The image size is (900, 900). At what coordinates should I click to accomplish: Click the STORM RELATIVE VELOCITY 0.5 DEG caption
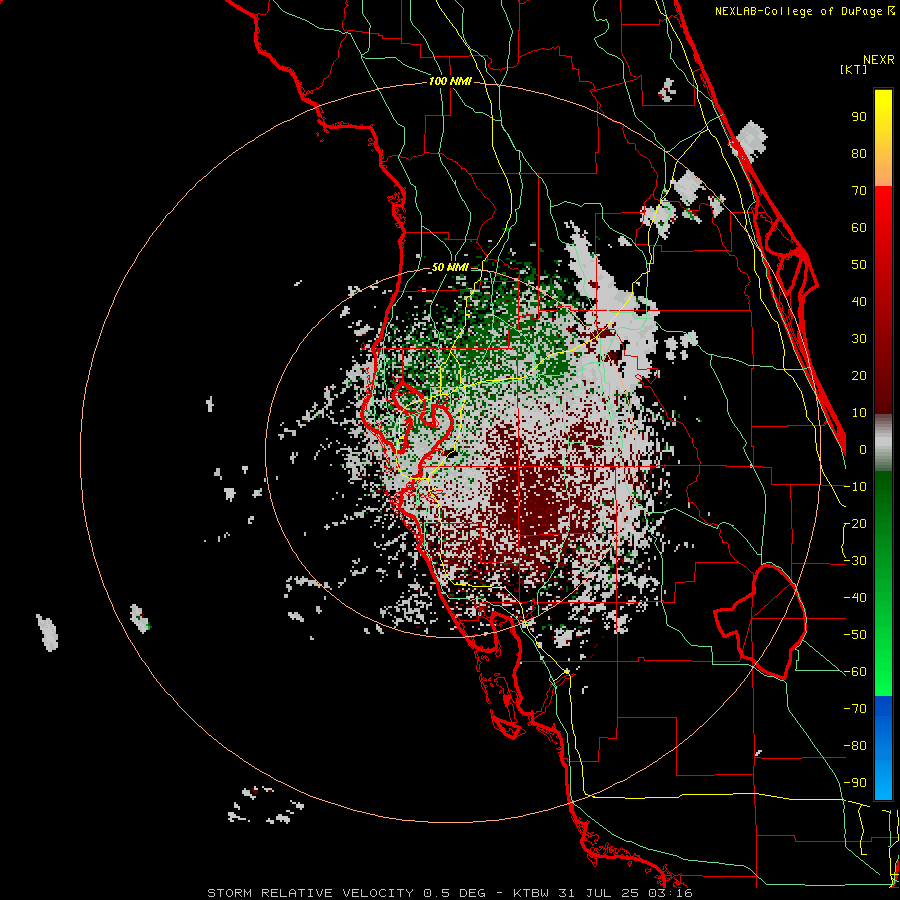[x=346, y=893]
